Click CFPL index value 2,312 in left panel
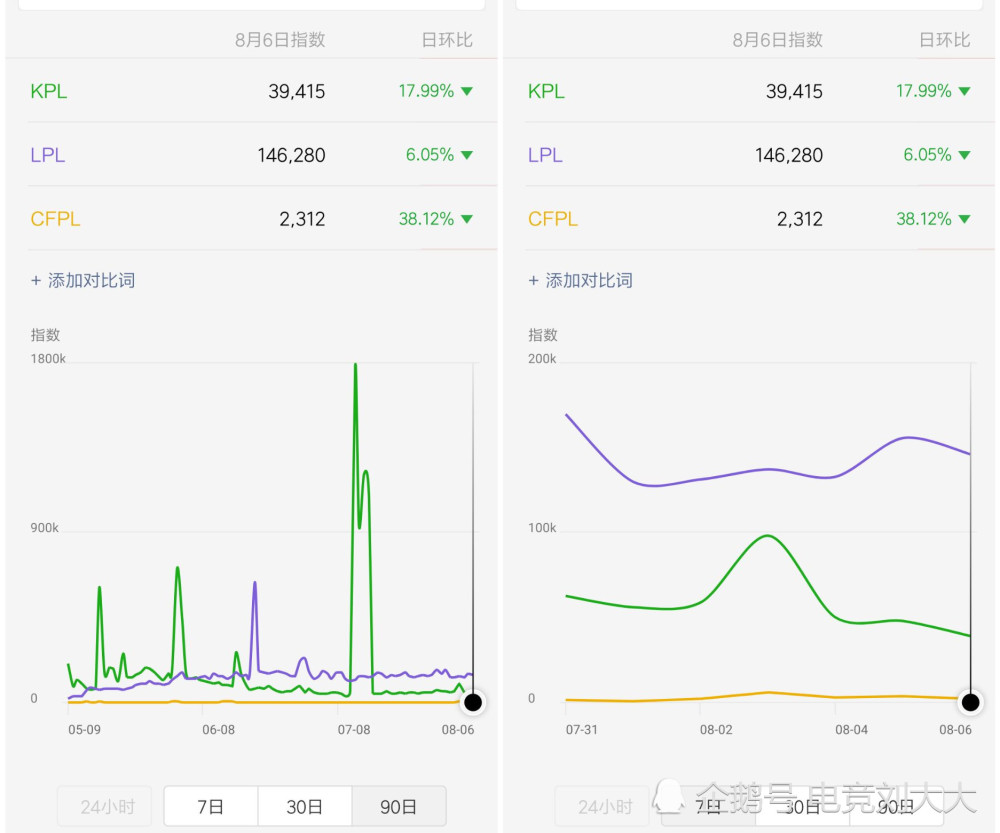 point(302,219)
